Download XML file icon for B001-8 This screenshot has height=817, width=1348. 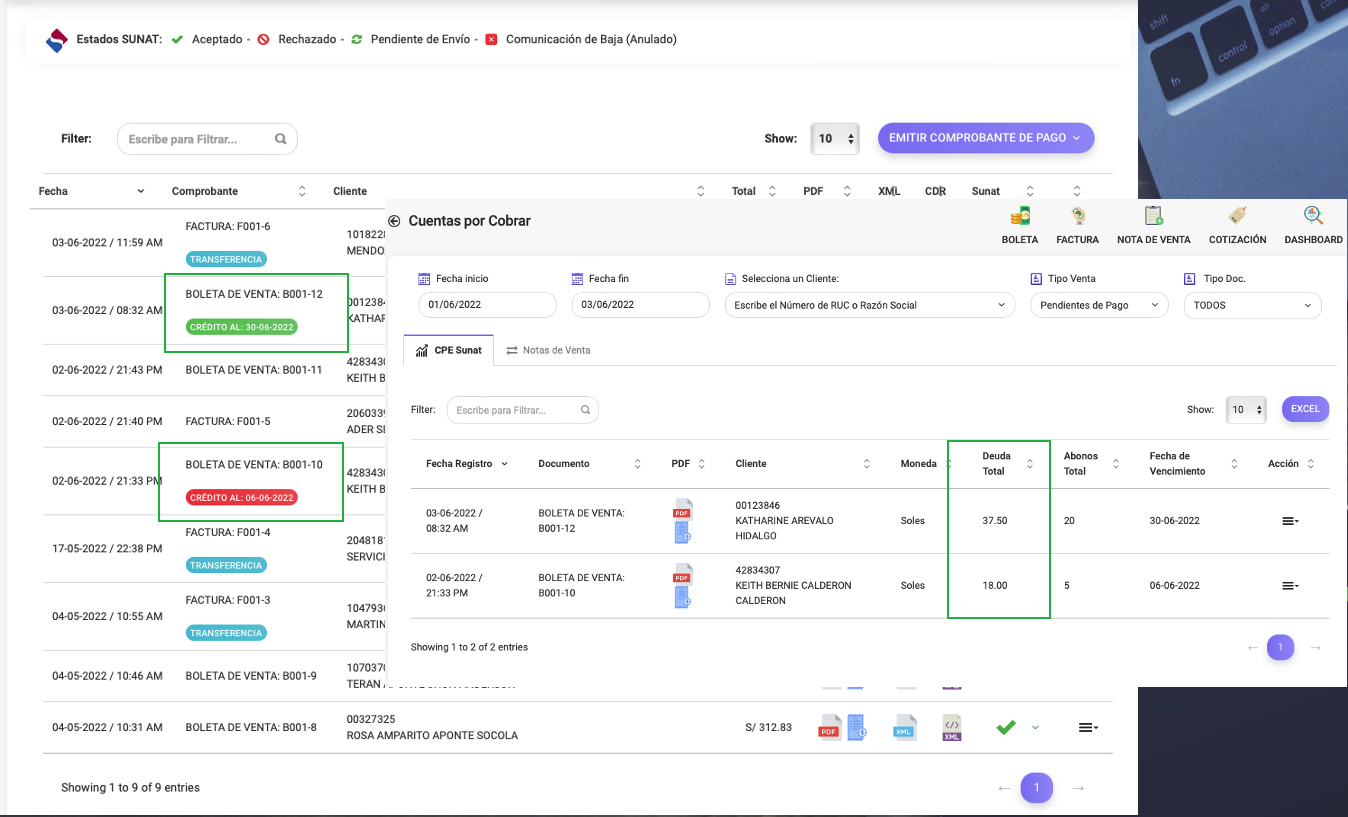coord(904,727)
